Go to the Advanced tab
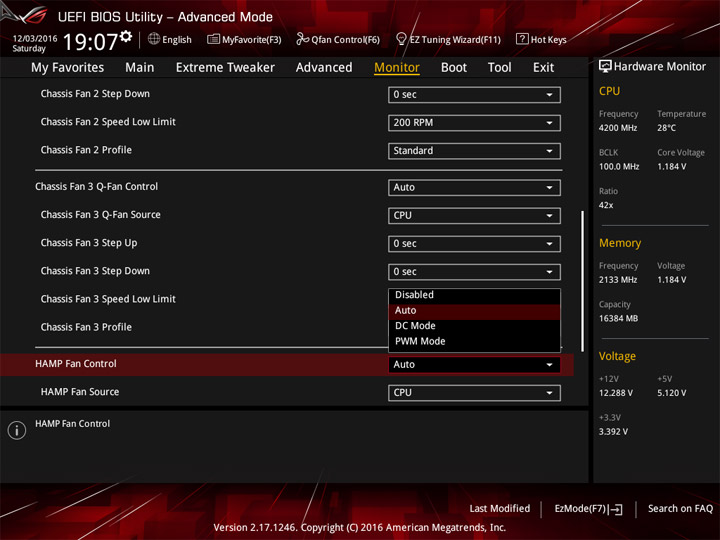The width and height of the screenshot is (720, 540). coord(324,68)
